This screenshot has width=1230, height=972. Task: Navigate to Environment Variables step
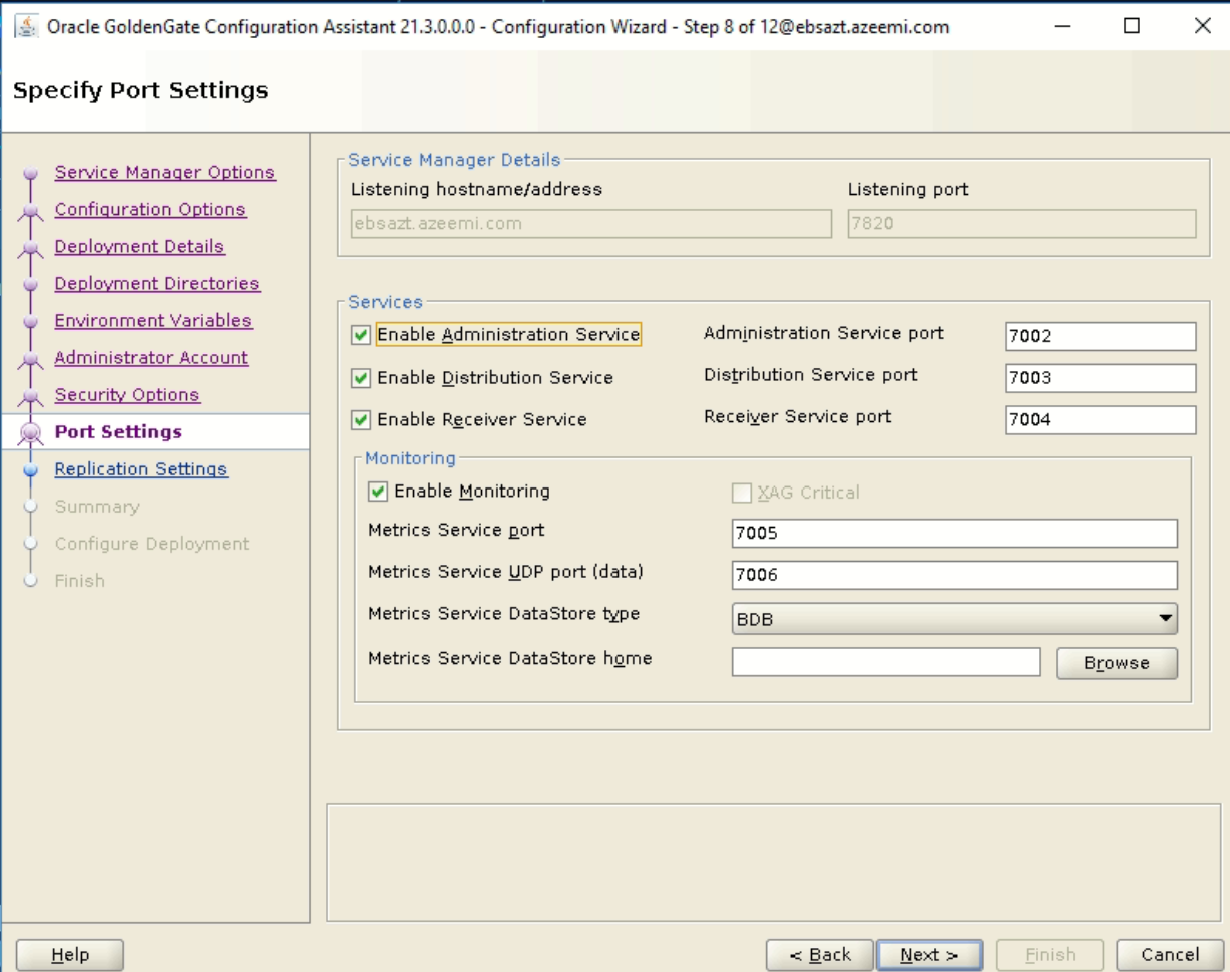[153, 321]
